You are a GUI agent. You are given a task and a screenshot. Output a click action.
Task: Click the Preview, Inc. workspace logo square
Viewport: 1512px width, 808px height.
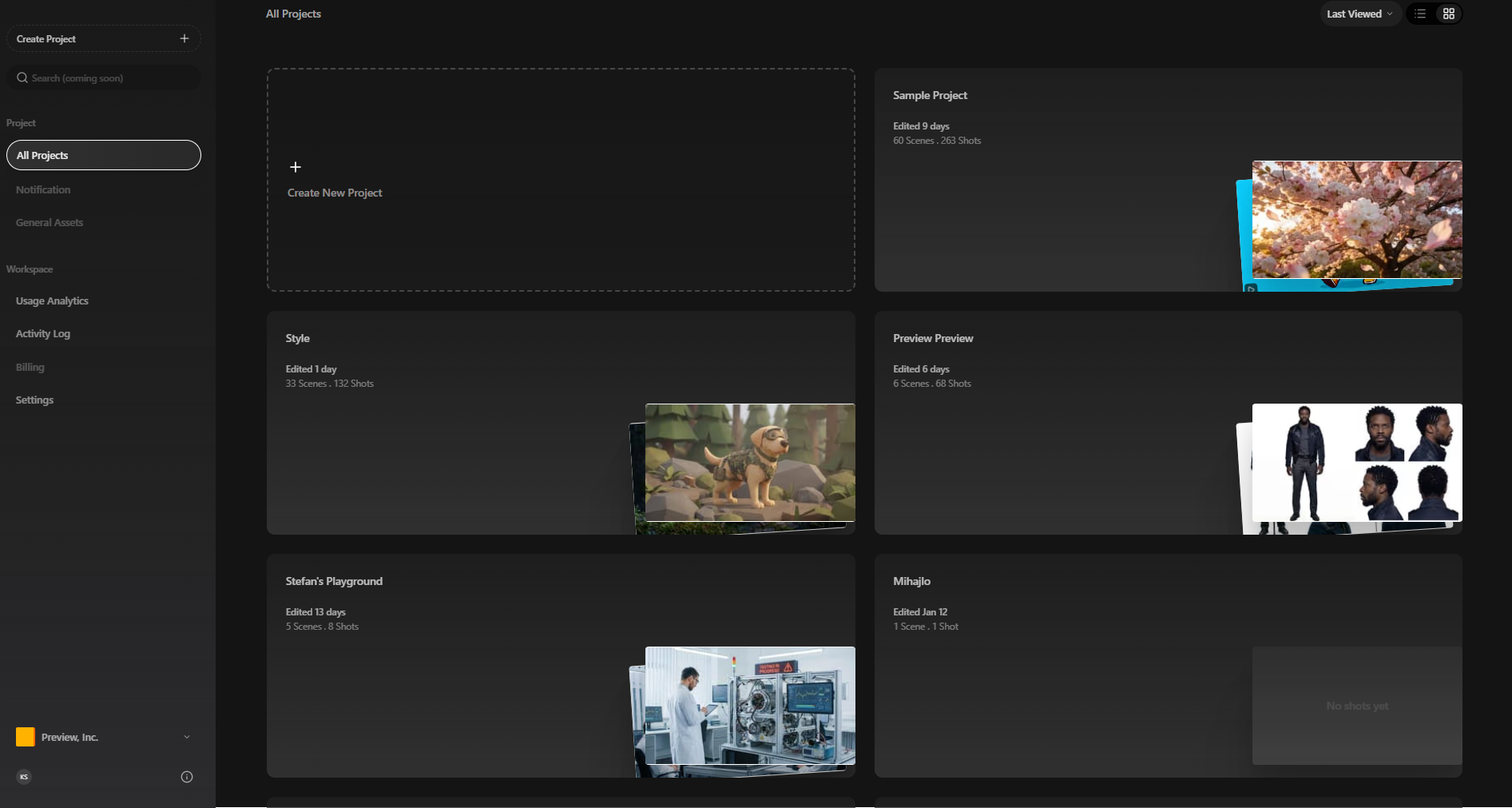(x=25, y=737)
